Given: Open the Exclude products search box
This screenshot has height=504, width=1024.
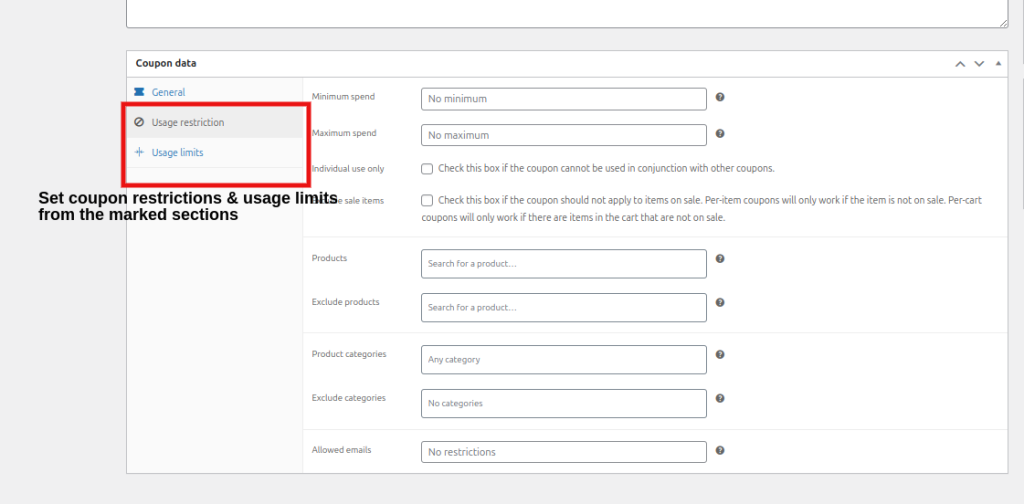Looking at the screenshot, I should (564, 307).
